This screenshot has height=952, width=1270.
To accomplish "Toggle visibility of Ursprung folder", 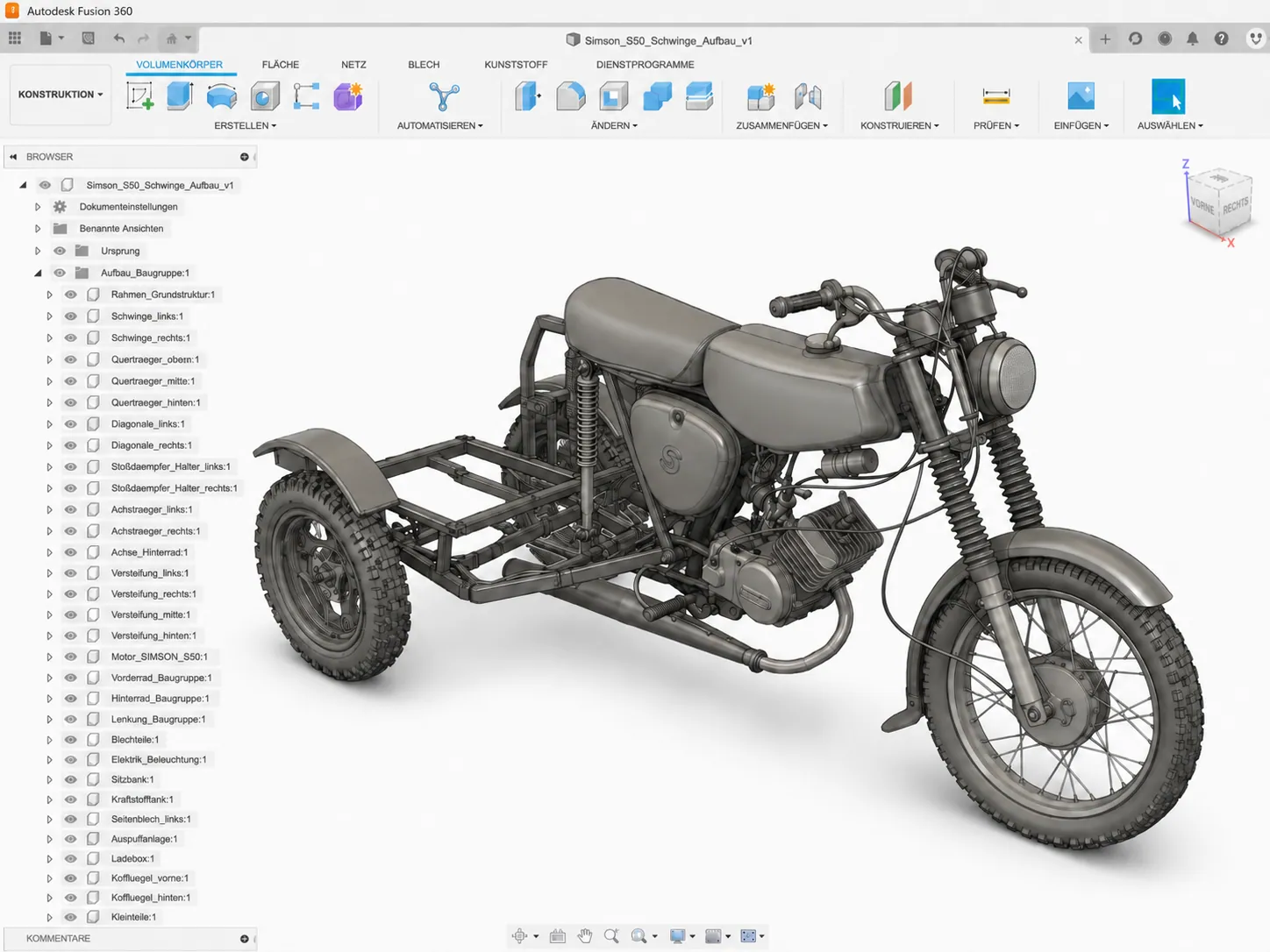I will click(60, 251).
